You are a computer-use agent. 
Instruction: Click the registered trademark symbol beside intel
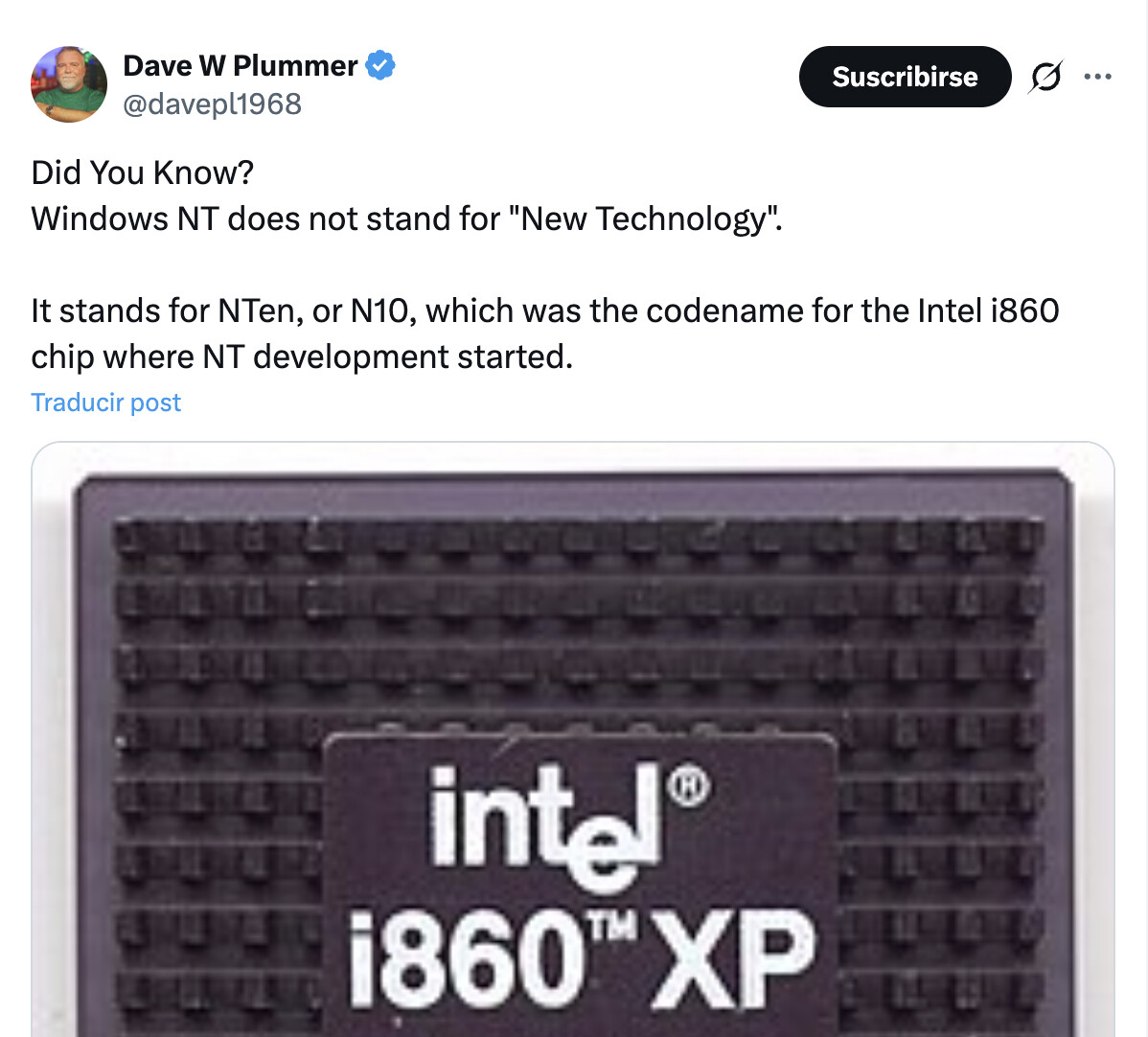coord(688,786)
